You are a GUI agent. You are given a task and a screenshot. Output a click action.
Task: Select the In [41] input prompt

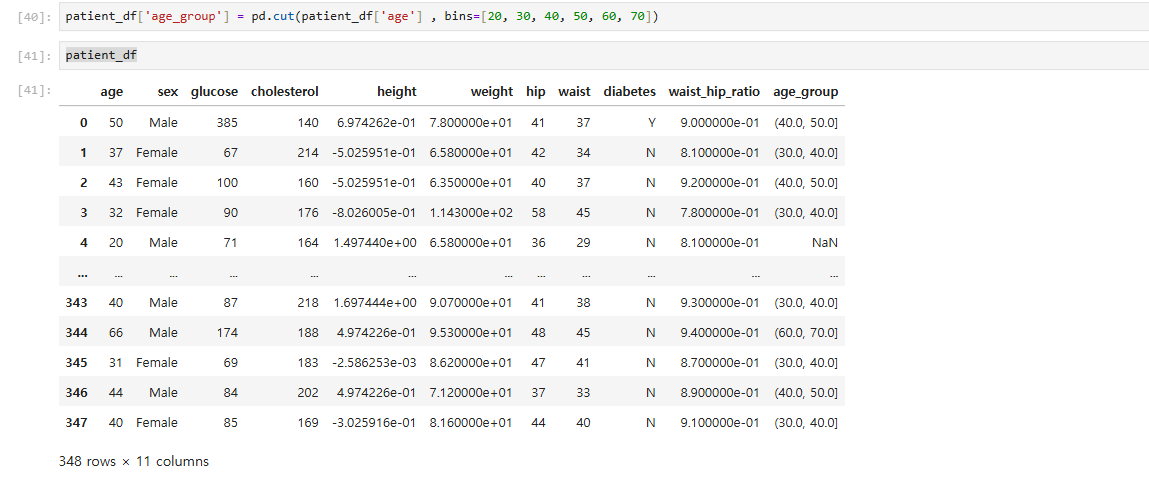click(x=33, y=56)
